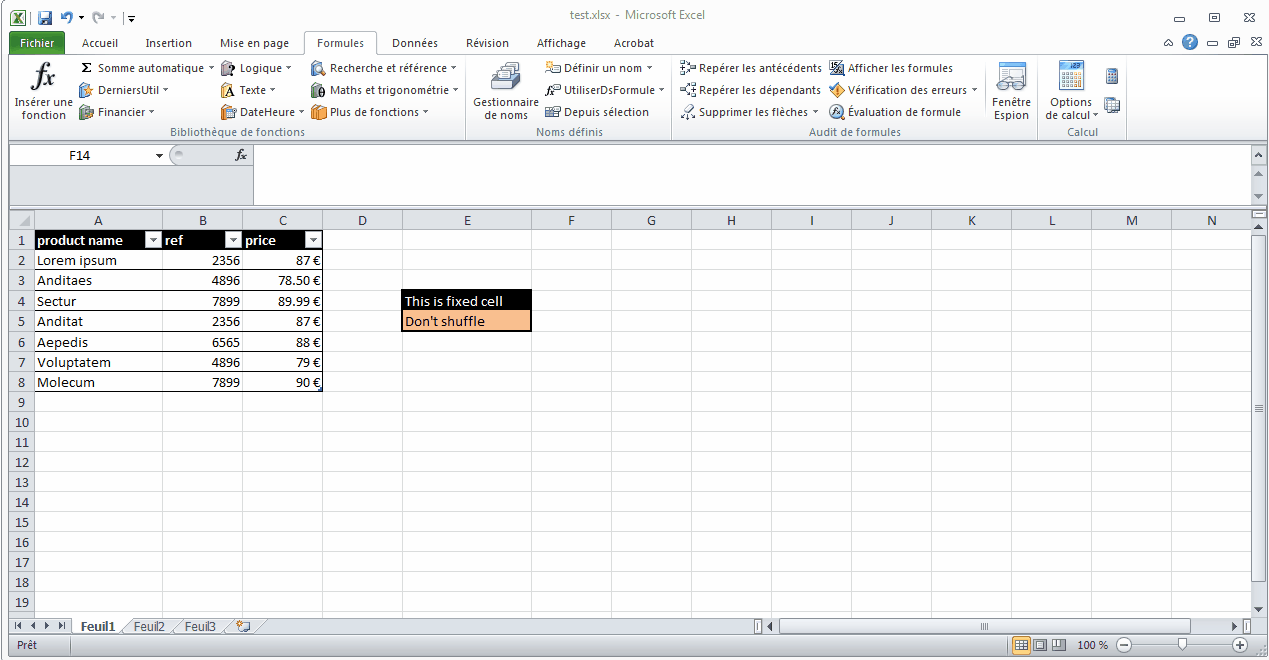
Task: Switch to the Affichage tab
Action: pyautogui.click(x=561, y=43)
